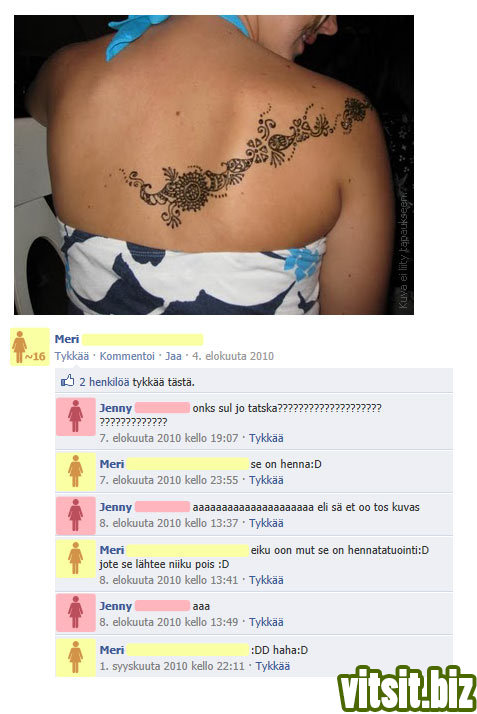This screenshot has height=714, width=477.
Task: Like Jenny's 19:07 comment with Tykkää
Action: tap(266, 438)
